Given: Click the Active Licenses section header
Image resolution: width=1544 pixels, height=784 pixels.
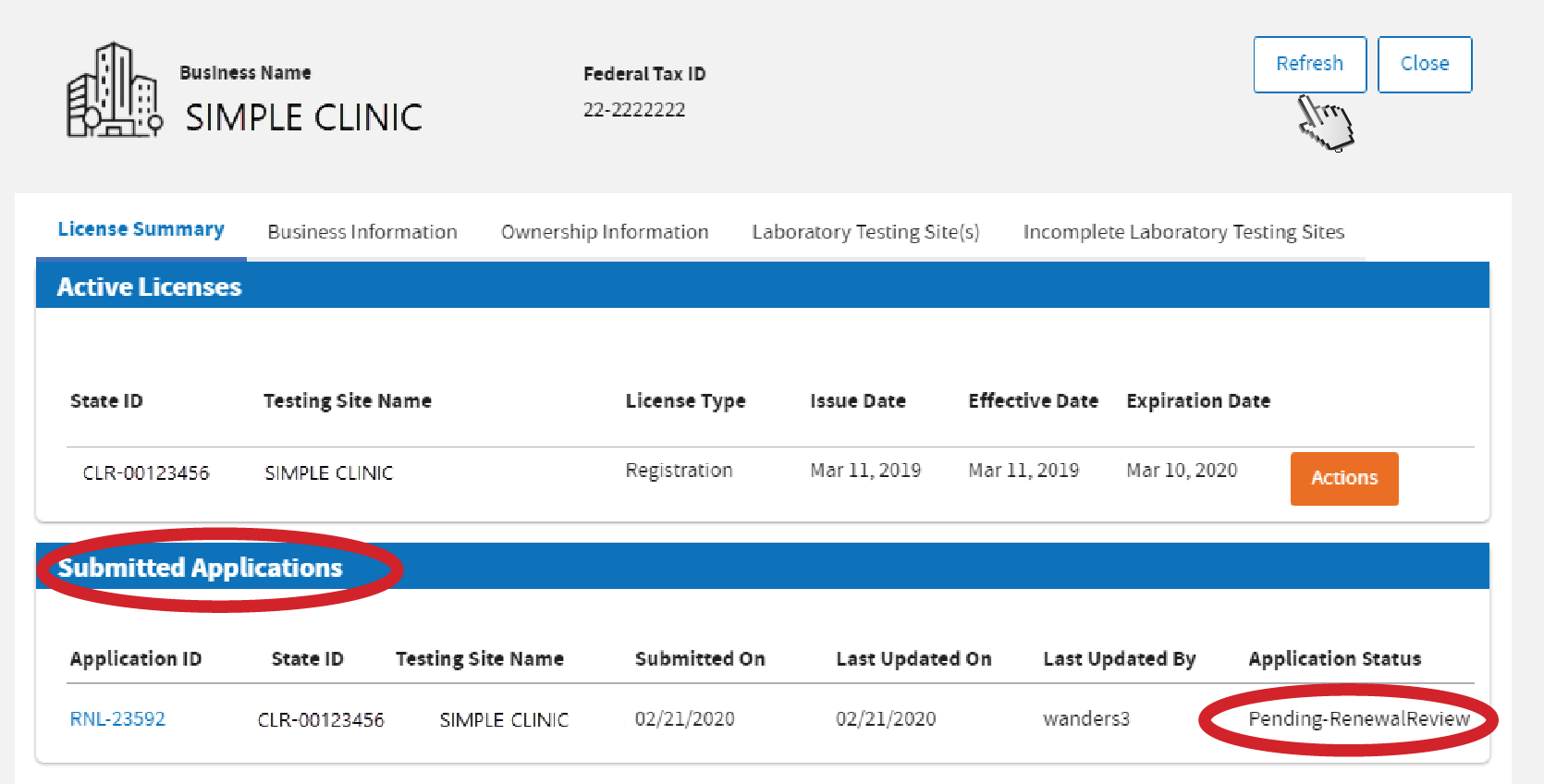Looking at the screenshot, I should [x=149, y=287].
